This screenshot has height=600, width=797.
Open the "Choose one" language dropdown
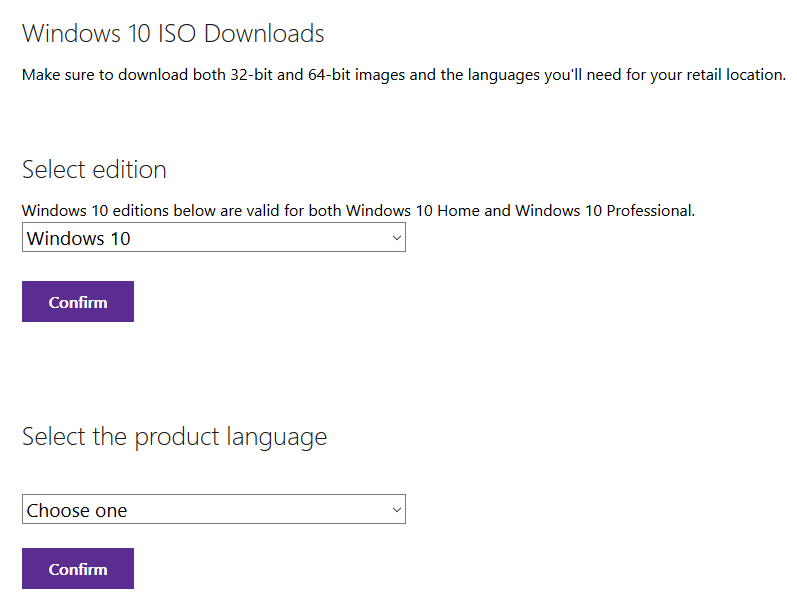click(x=213, y=509)
